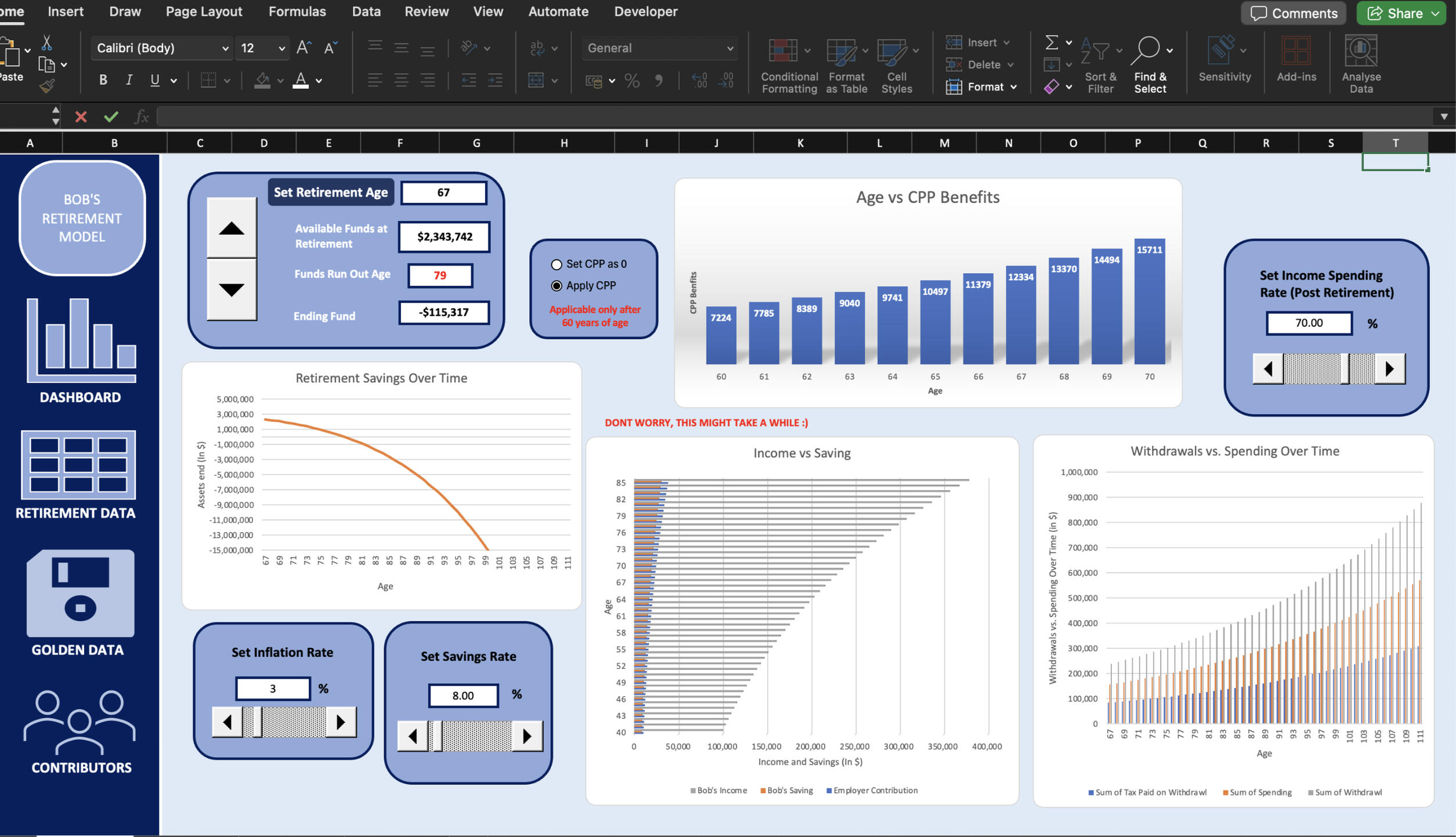The image size is (1456, 837).
Task: Select the 'Set CPP as 0' option
Action: (557, 264)
